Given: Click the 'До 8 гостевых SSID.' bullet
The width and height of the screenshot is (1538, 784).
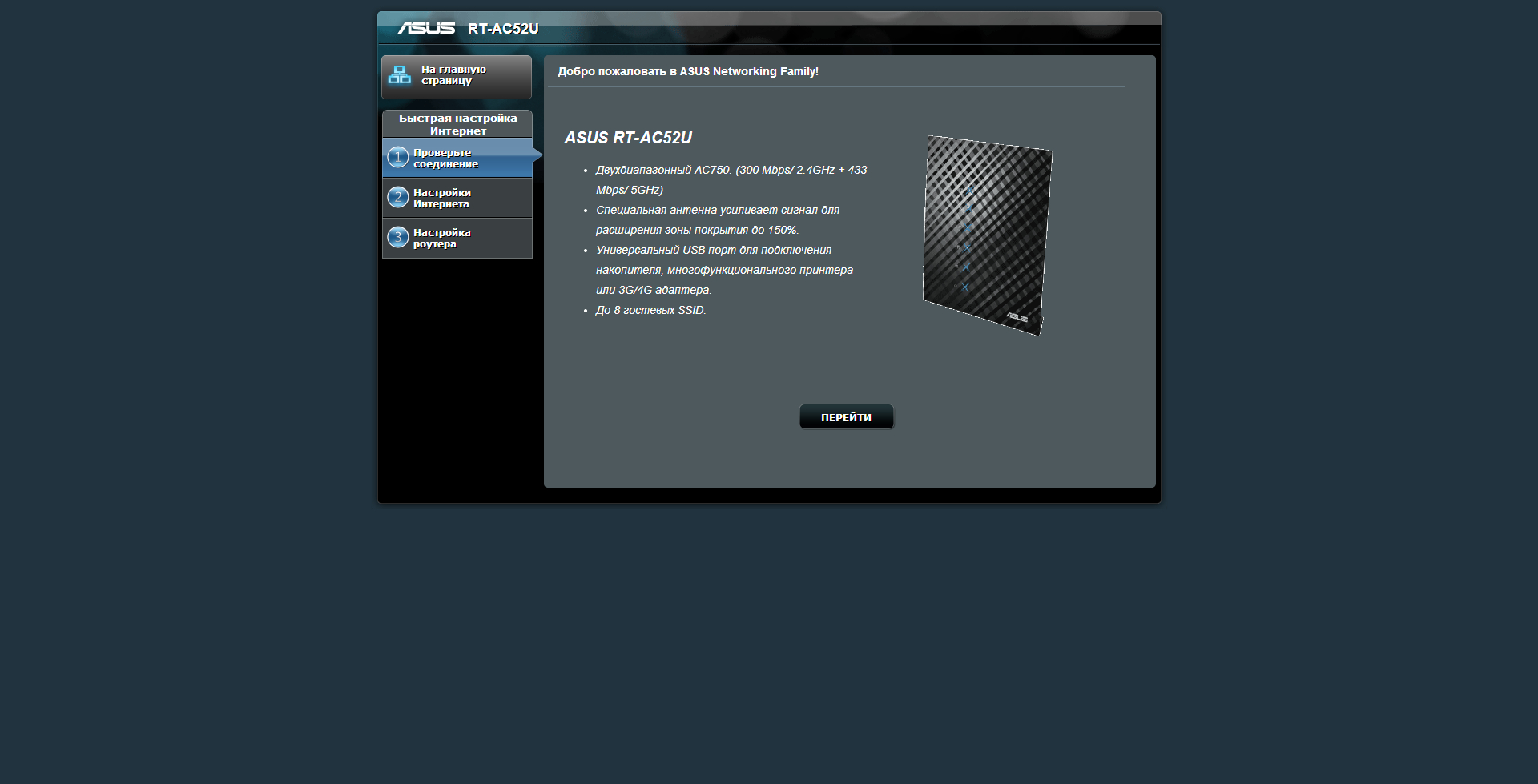Looking at the screenshot, I should [651, 310].
